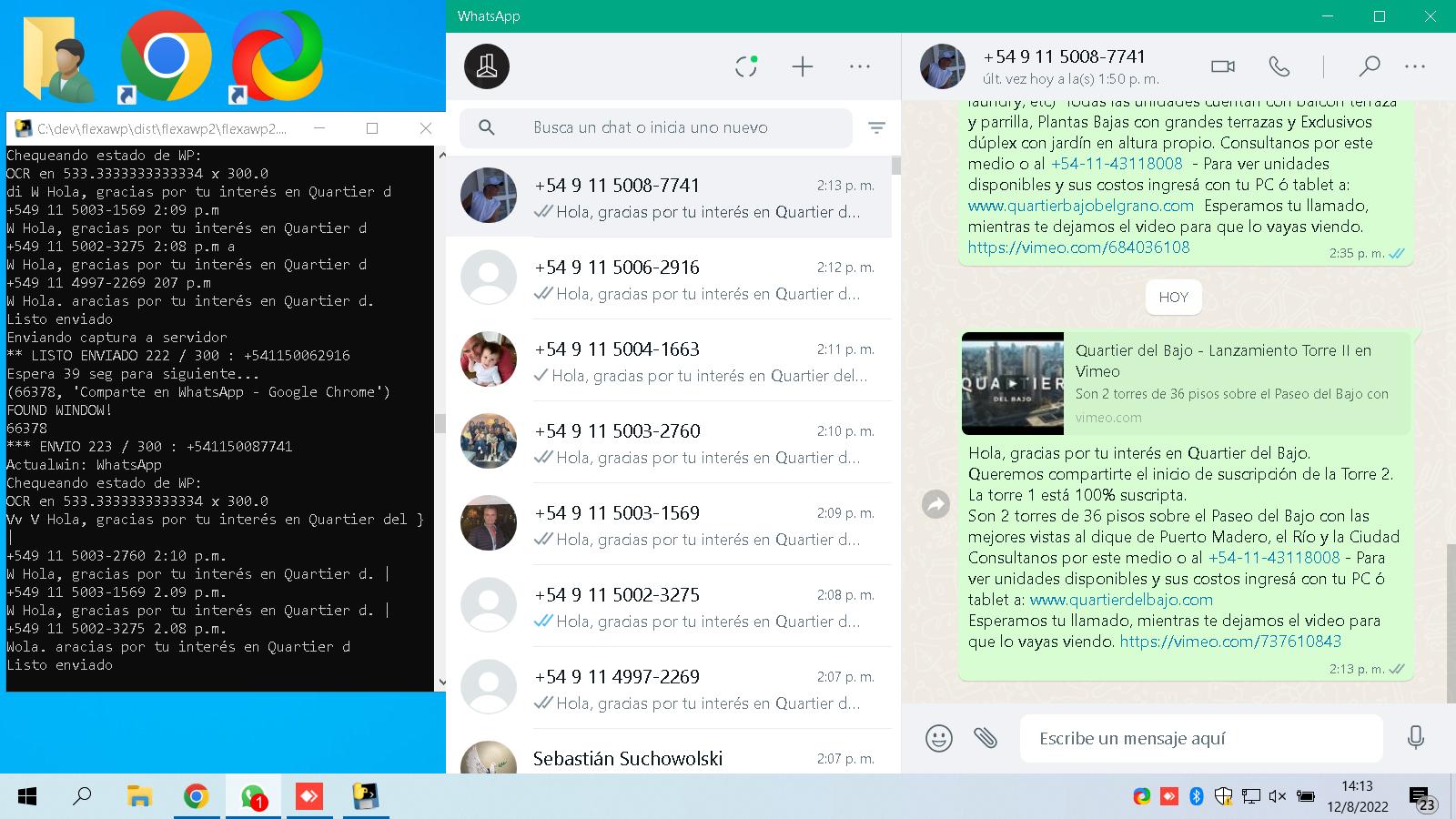
Task: Attach a file with paperclip icon
Action: click(986, 738)
